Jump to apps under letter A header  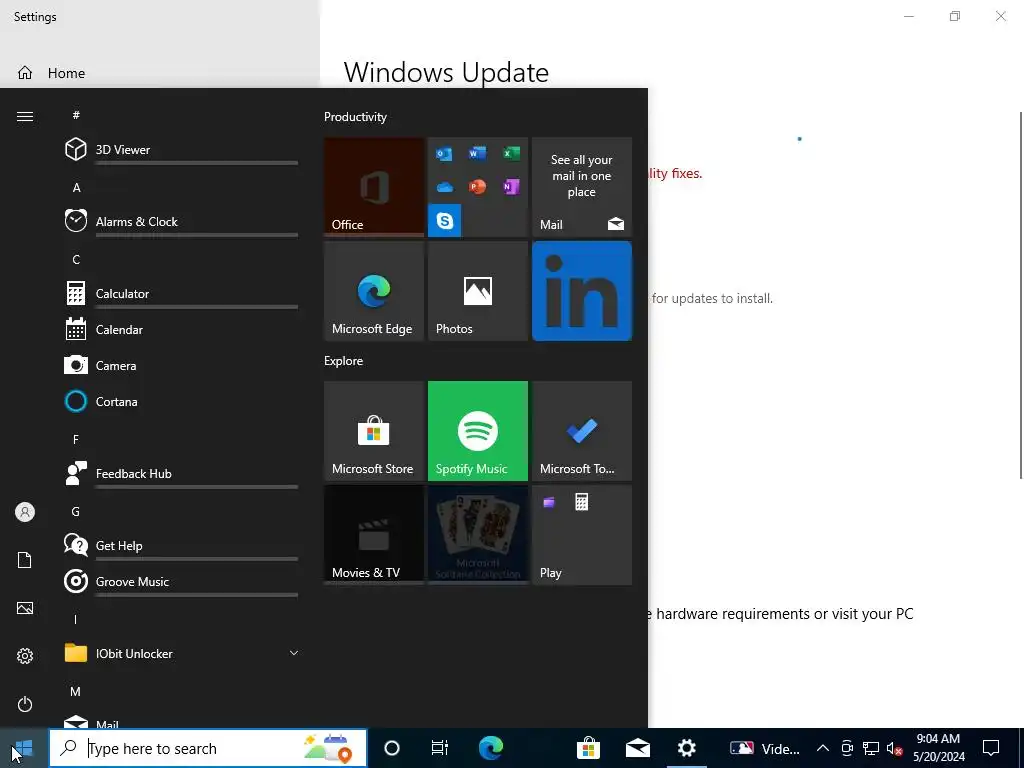76,187
